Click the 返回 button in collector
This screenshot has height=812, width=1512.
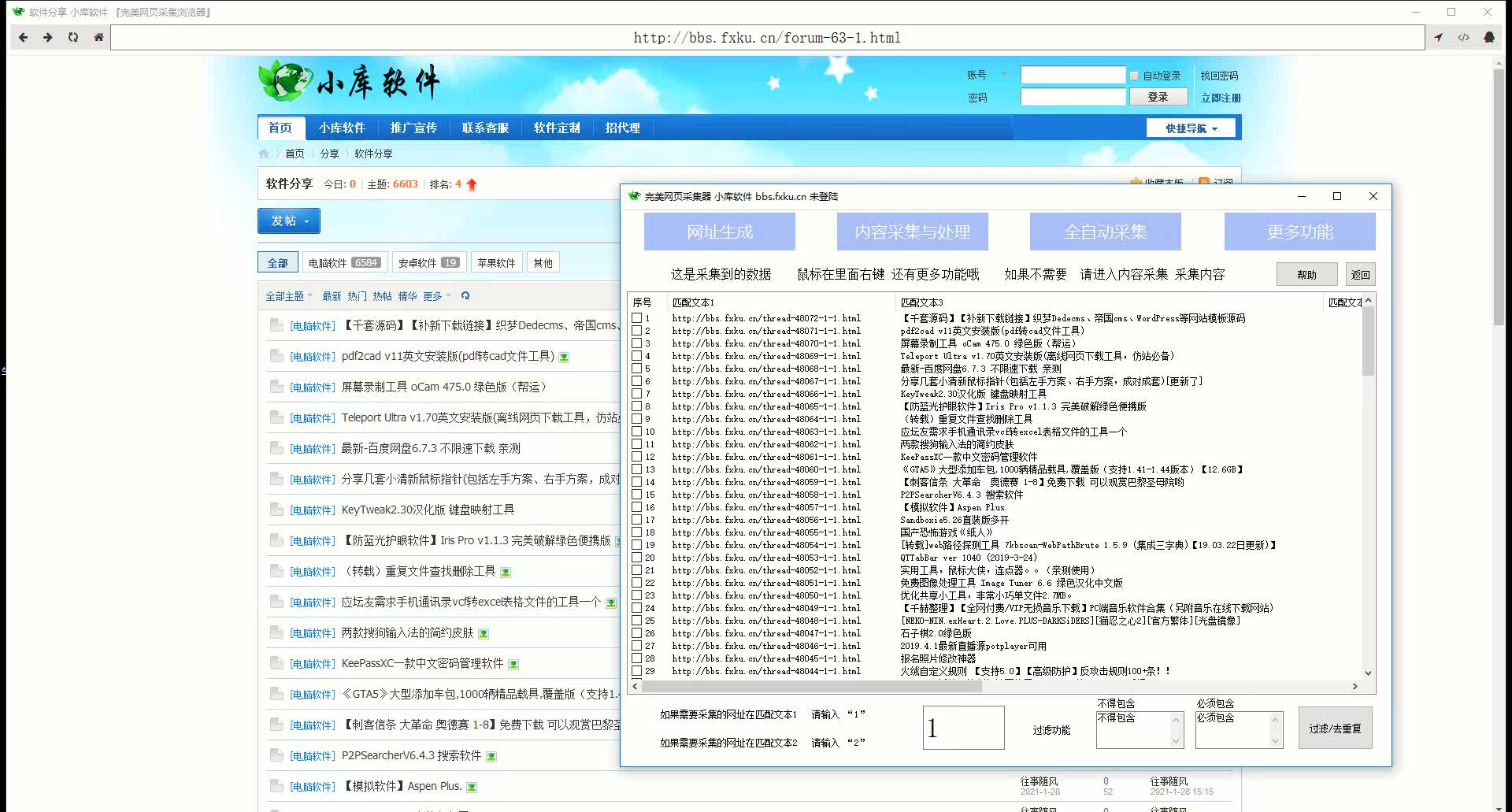pos(1361,274)
